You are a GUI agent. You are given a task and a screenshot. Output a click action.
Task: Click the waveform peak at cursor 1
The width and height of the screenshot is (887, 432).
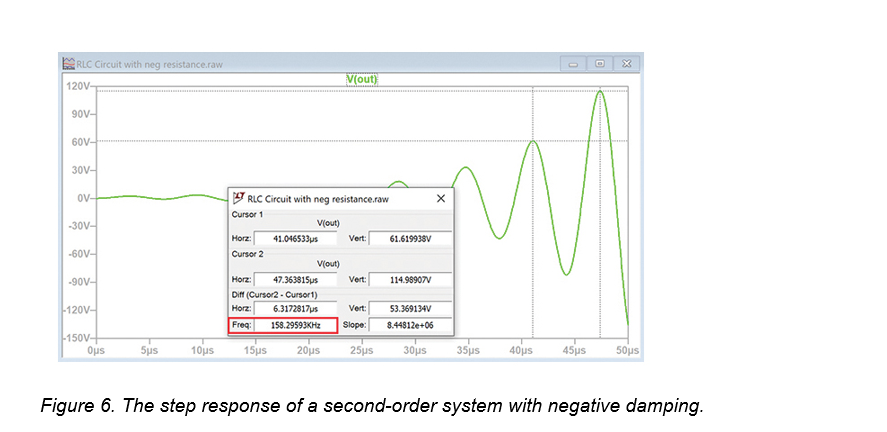pyautogui.click(x=533, y=141)
